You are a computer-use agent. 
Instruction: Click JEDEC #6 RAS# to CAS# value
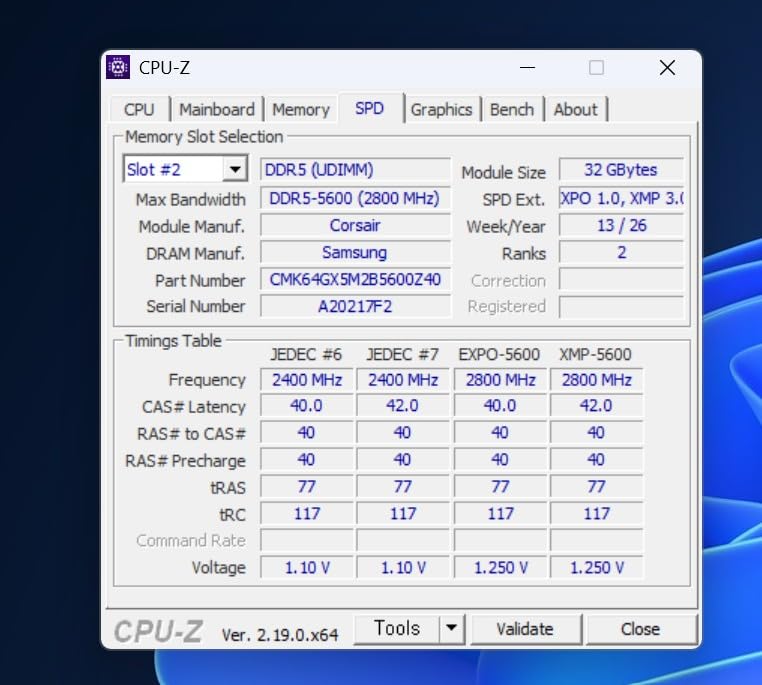[x=307, y=432]
